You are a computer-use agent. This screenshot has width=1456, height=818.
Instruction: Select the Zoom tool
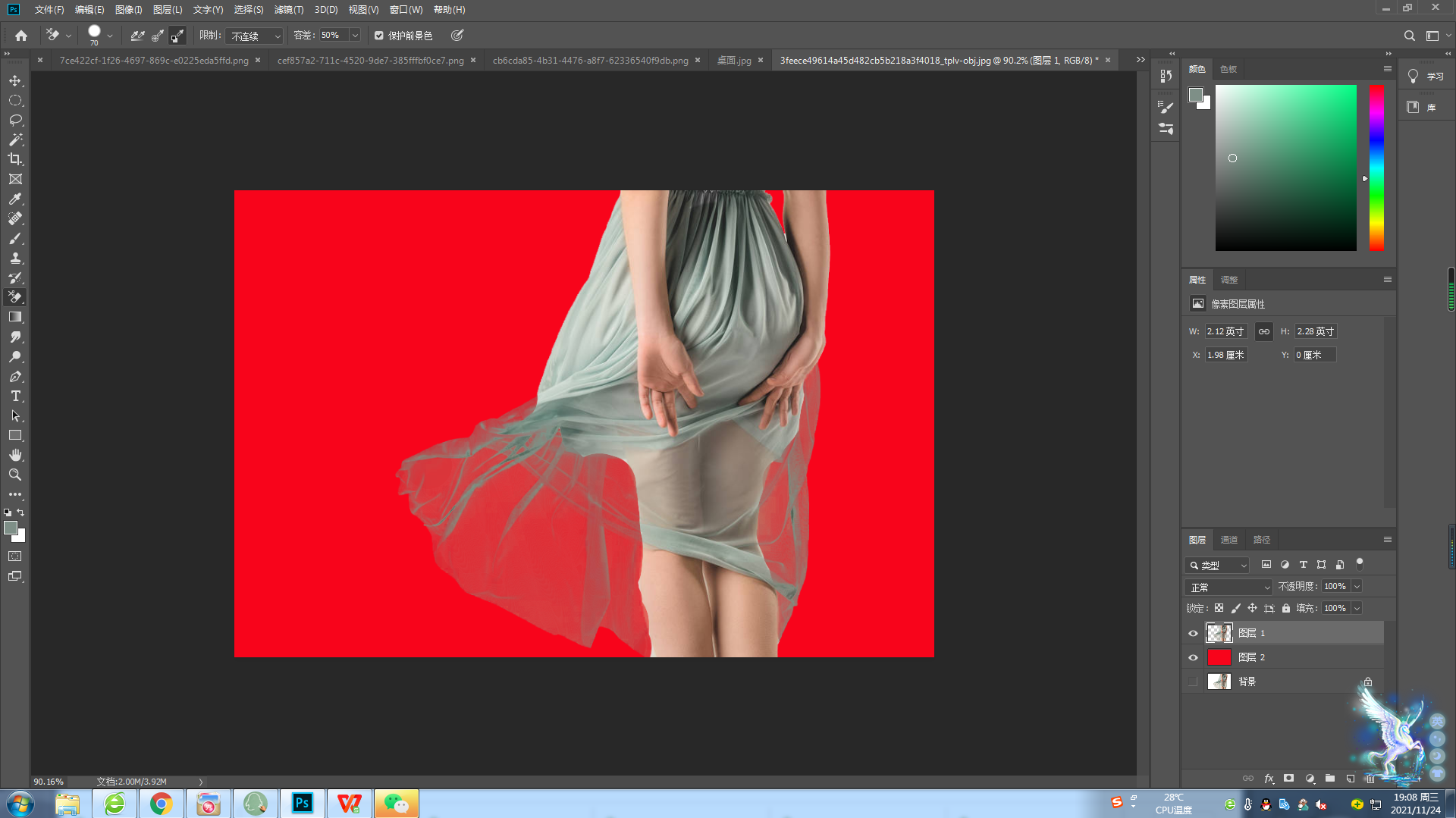tap(15, 475)
